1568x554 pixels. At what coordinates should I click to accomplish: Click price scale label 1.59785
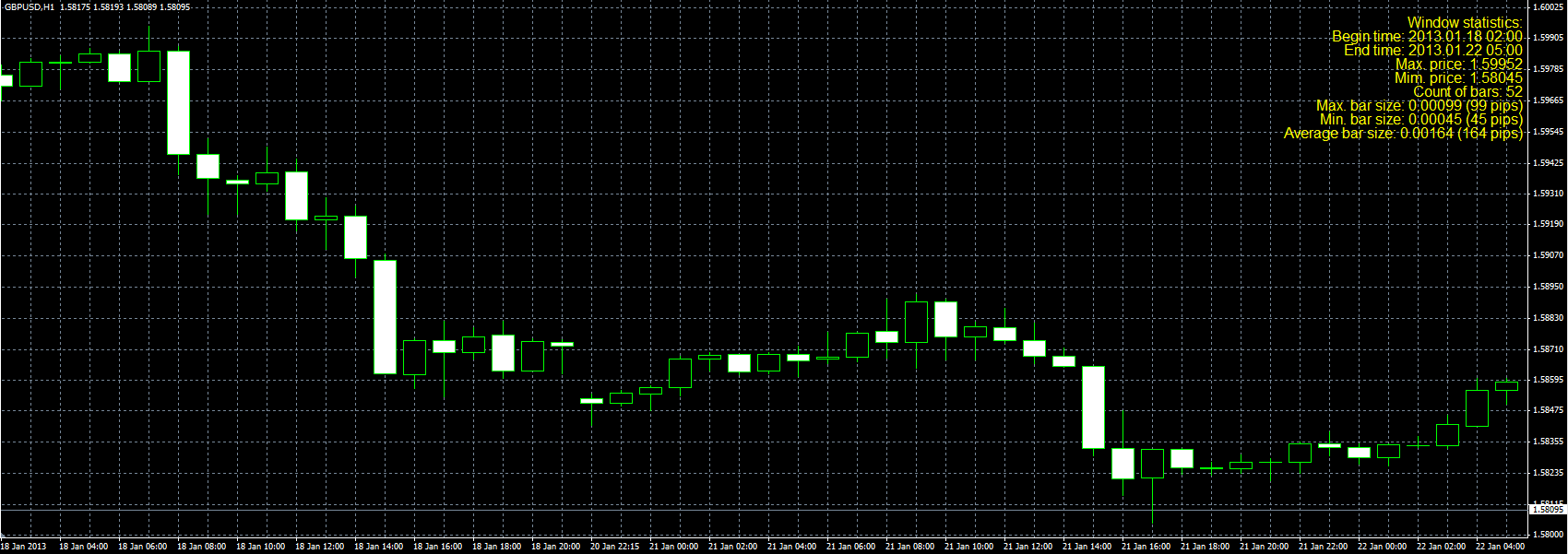click(x=1549, y=69)
